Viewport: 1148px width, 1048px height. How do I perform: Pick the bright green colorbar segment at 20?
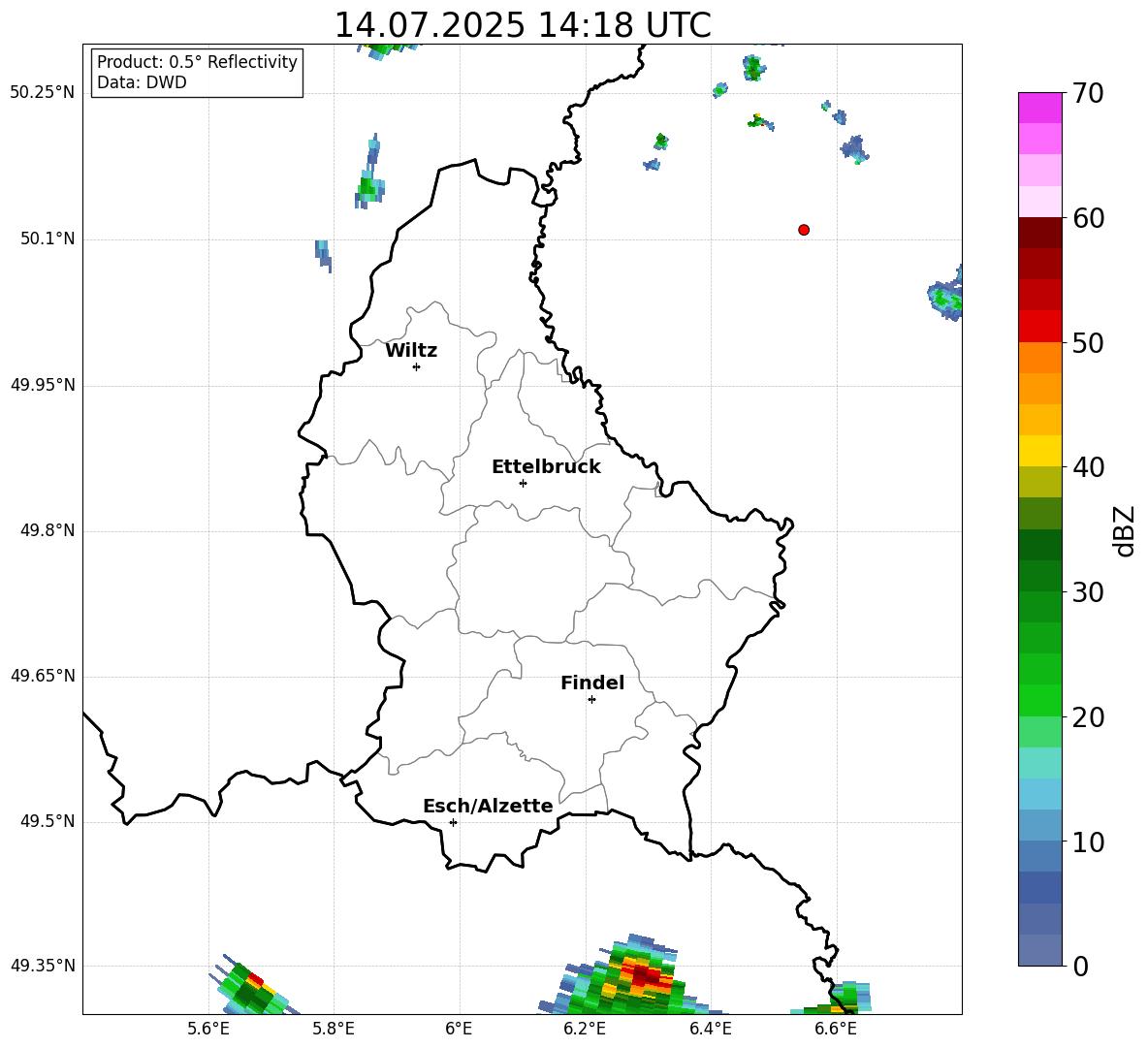[1040, 700]
